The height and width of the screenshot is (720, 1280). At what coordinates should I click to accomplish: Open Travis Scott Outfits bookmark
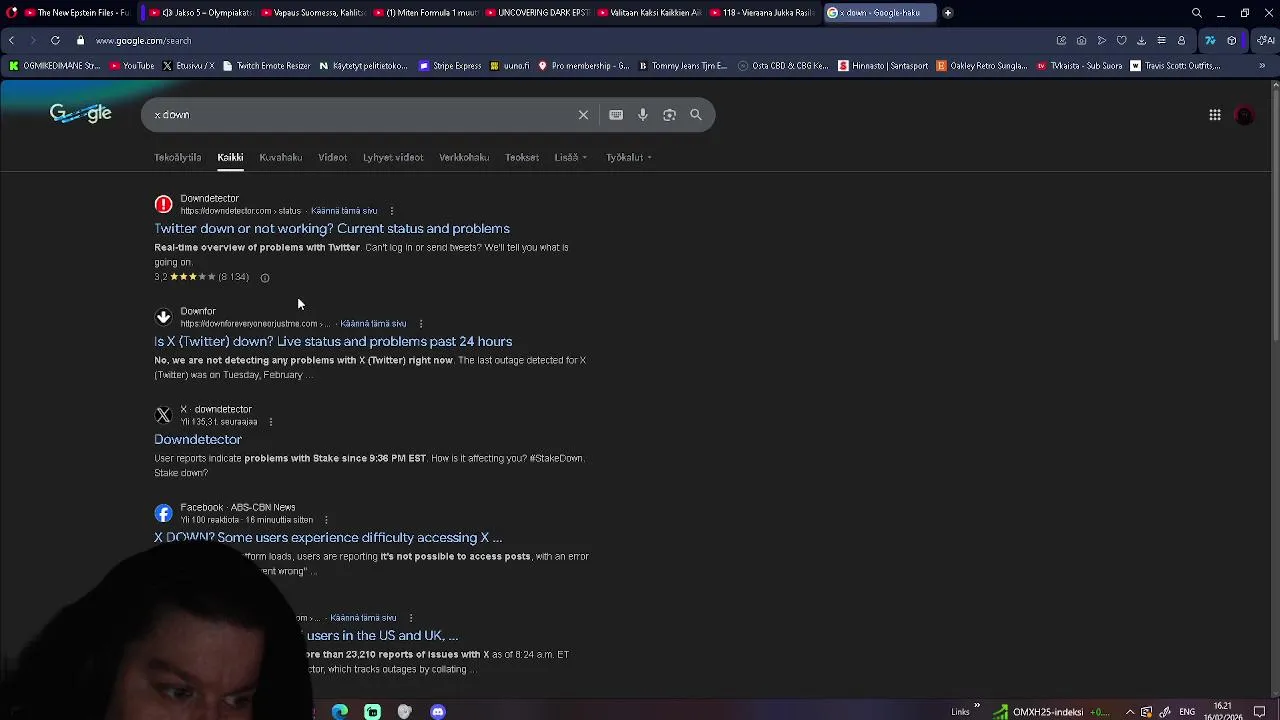[1175, 66]
